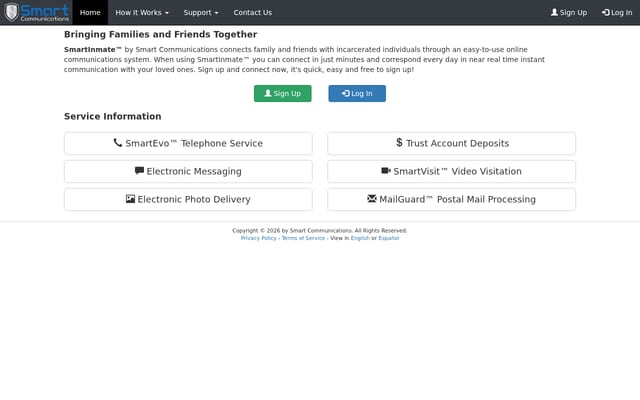Open Electronic Photo Delivery info

tap(188, 199)
